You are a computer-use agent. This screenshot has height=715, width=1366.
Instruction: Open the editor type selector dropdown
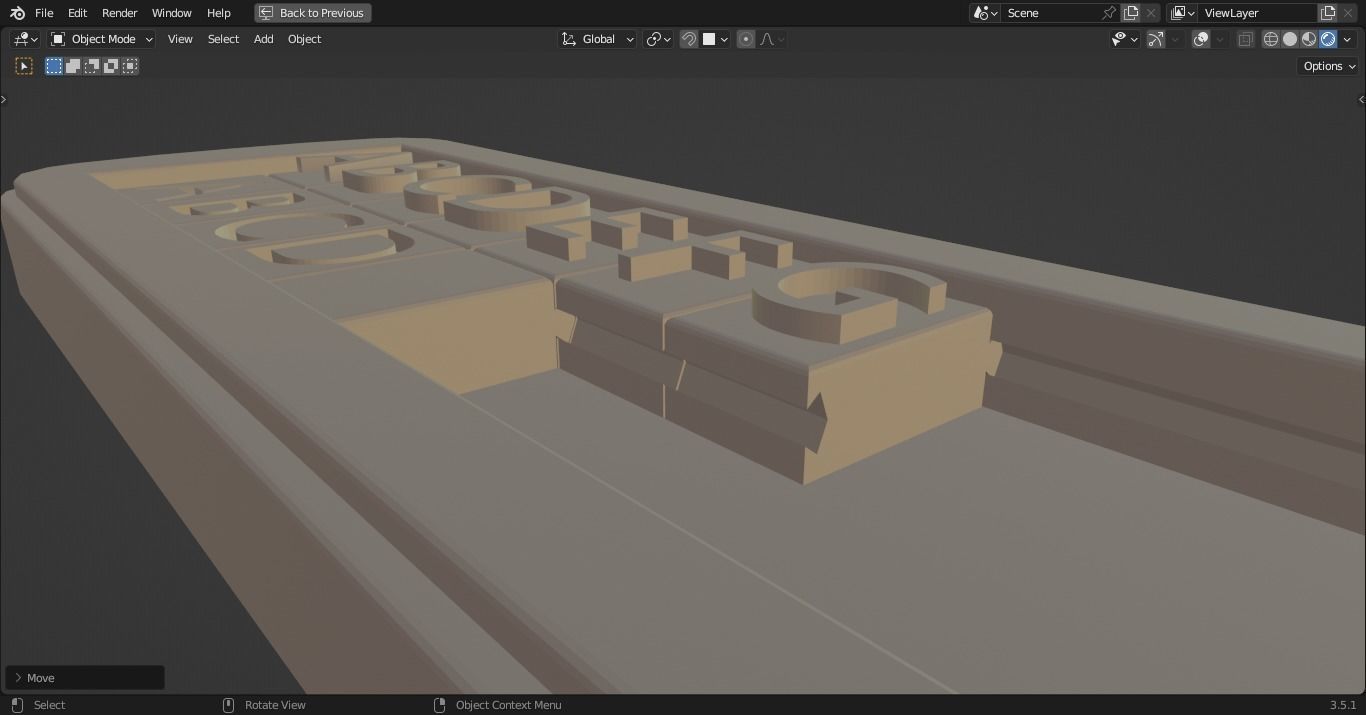point(25,39)
